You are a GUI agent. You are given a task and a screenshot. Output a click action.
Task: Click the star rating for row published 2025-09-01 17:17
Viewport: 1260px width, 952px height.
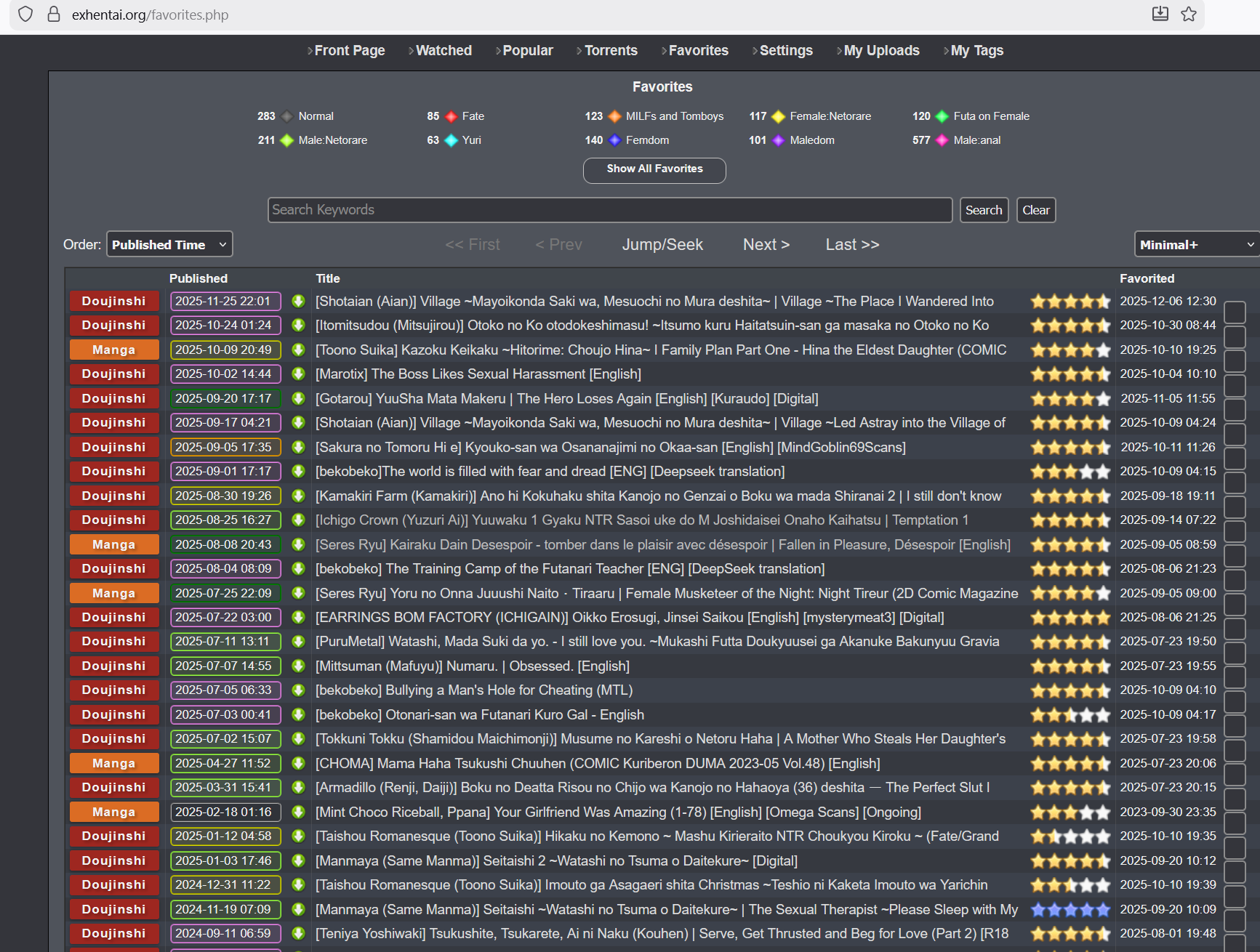click(1070, 472)
